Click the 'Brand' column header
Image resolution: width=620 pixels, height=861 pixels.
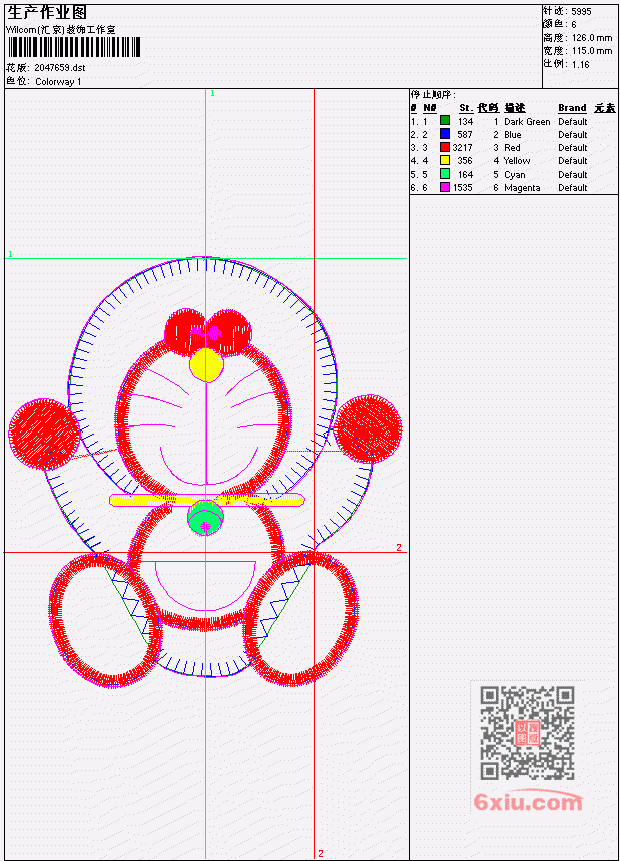point(572,108)
